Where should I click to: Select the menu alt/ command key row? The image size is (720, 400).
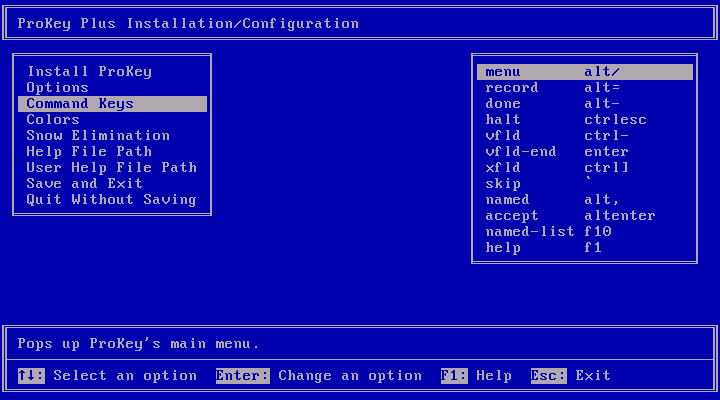coord(585,72)
